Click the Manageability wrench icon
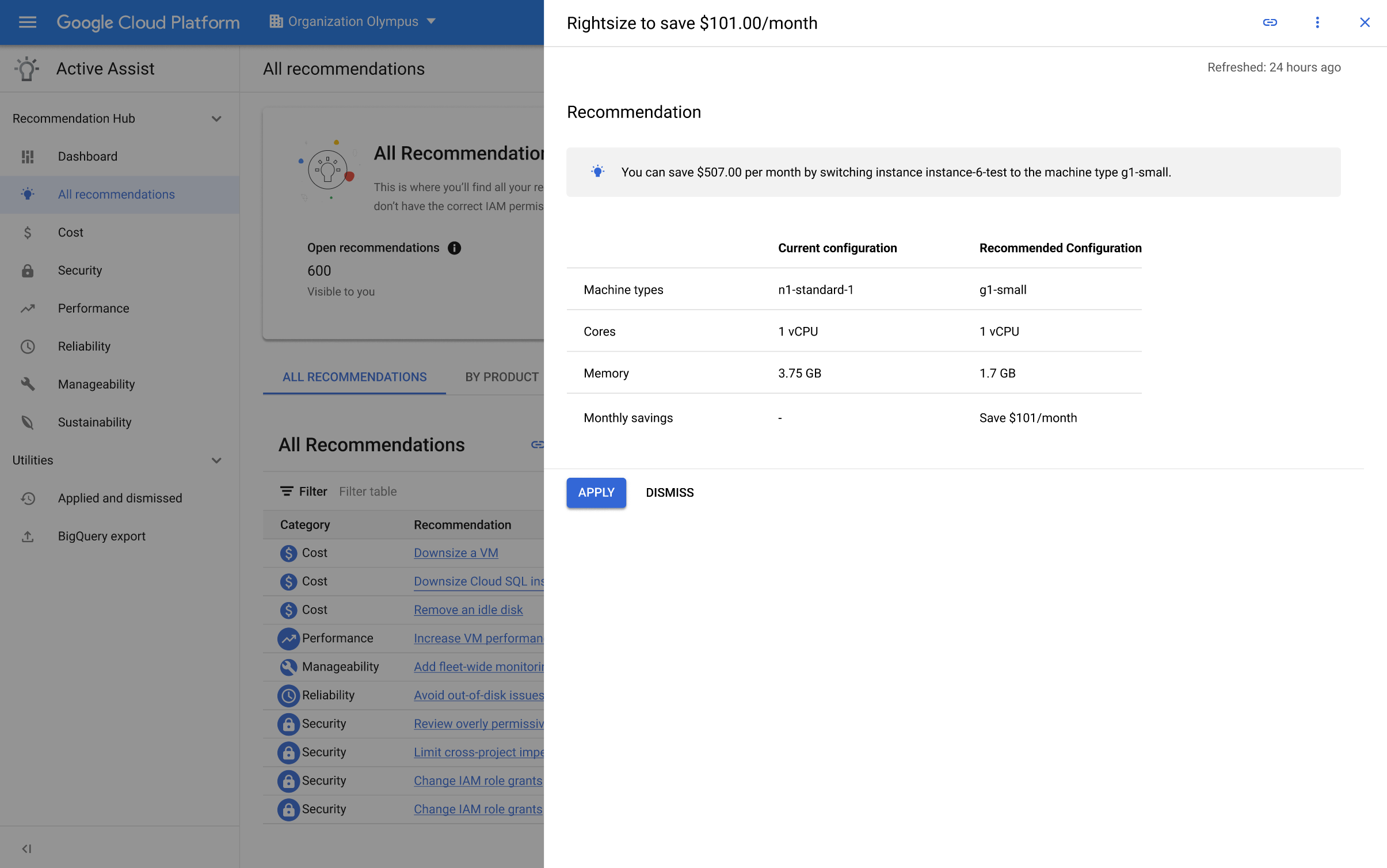 coord(27,384)
